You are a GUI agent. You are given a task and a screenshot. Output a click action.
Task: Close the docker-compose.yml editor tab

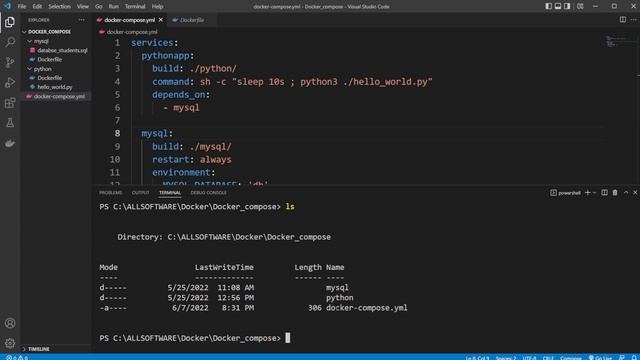click(x=161, y=20)
